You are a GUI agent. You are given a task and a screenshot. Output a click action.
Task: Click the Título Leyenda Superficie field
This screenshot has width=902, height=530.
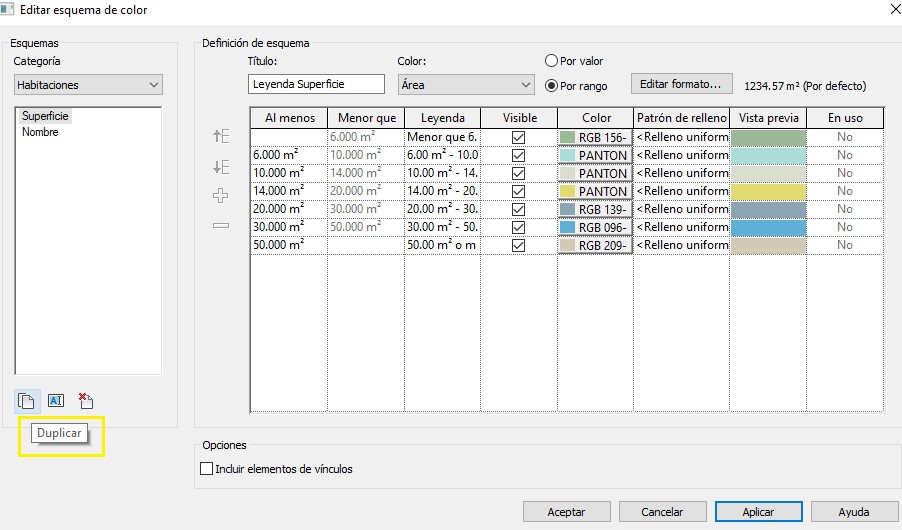pyautogui.click(x=316, y=85)
